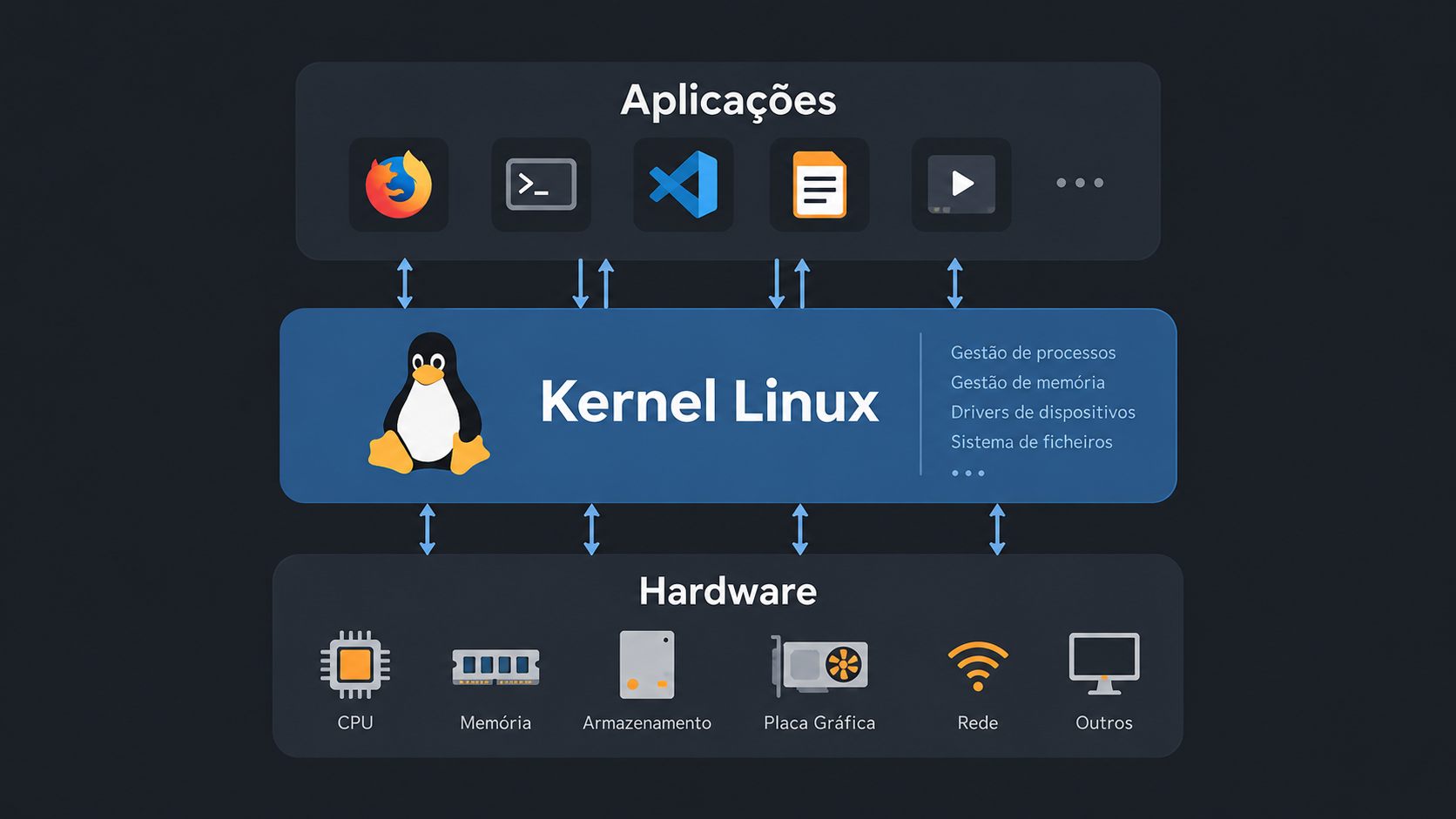Click the "Drivers de dispositivos" text

(1042, 412)
